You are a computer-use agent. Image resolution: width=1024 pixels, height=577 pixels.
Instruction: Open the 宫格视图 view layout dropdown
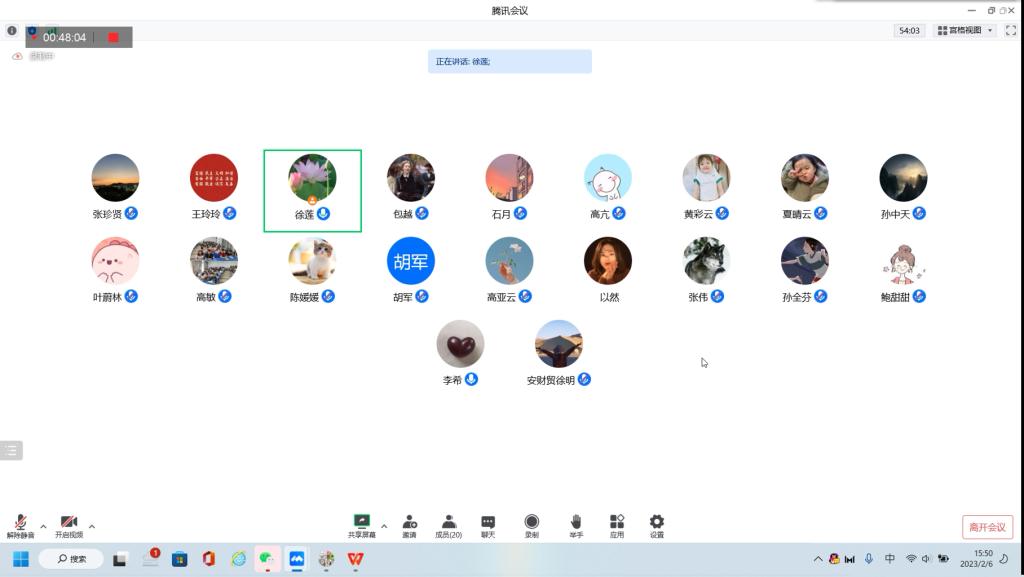point(964,31)
